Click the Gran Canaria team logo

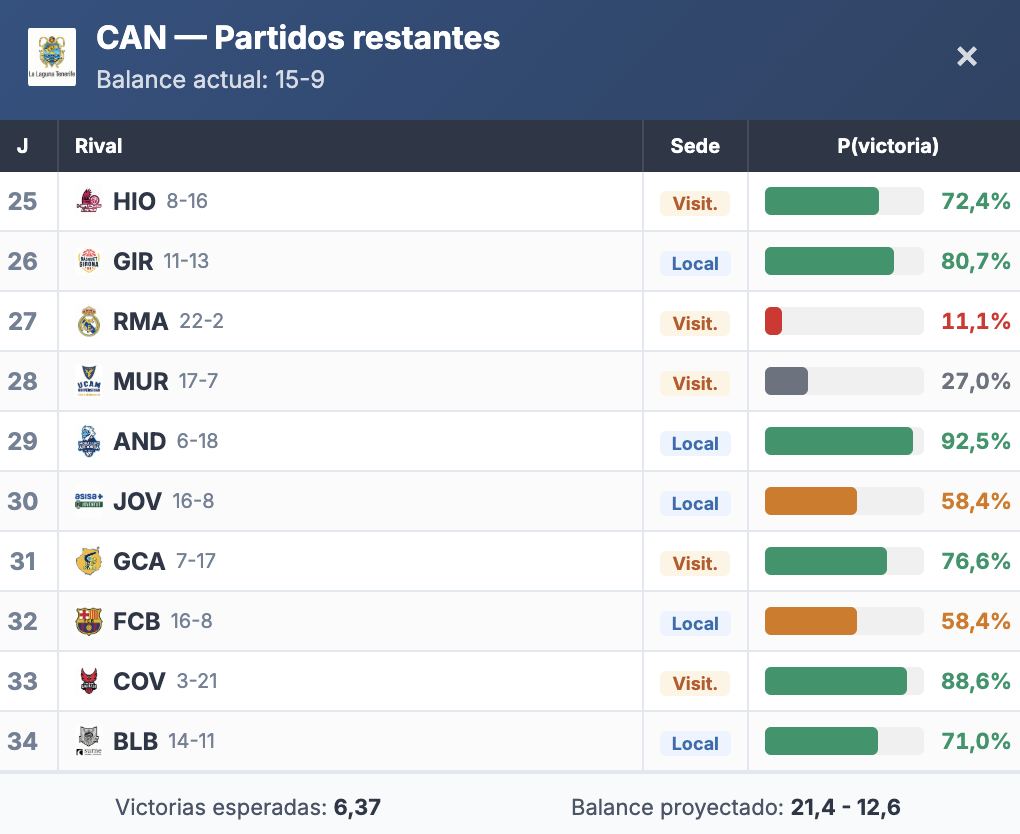tap(89, 561)
